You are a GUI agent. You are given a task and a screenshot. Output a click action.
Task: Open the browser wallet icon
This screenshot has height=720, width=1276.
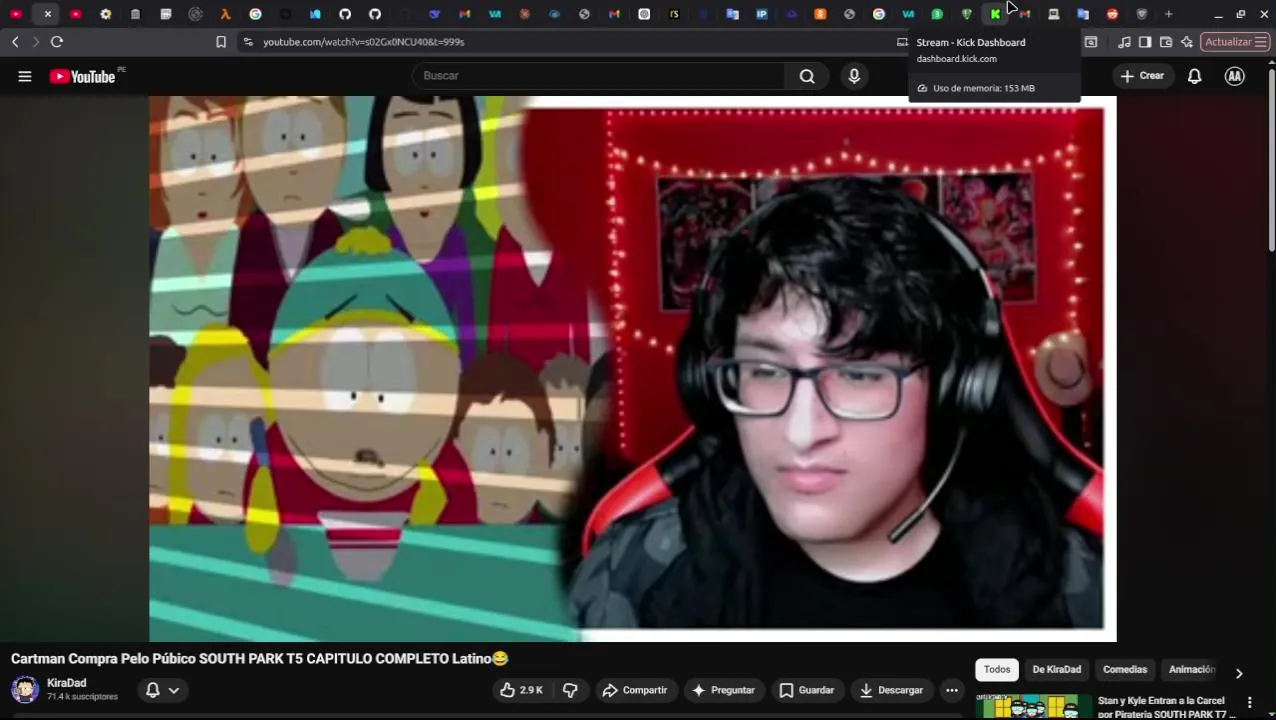click(1166, 42)
